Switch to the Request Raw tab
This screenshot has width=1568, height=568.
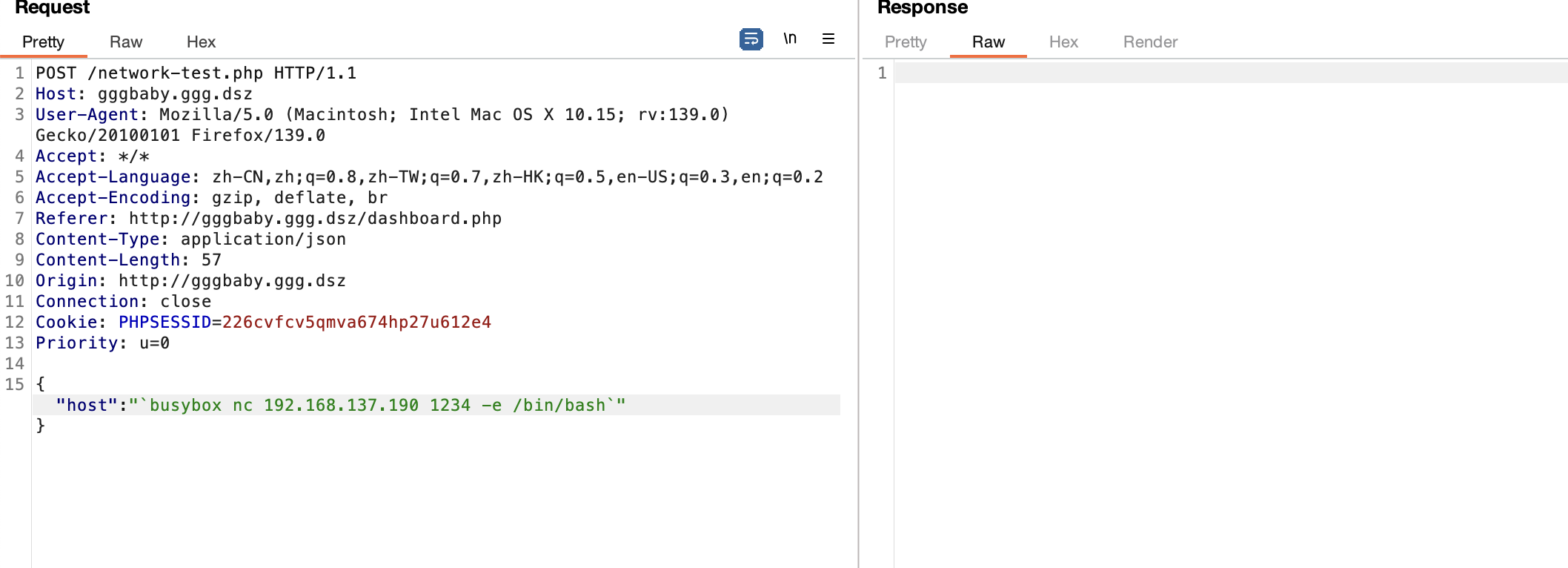126,42
